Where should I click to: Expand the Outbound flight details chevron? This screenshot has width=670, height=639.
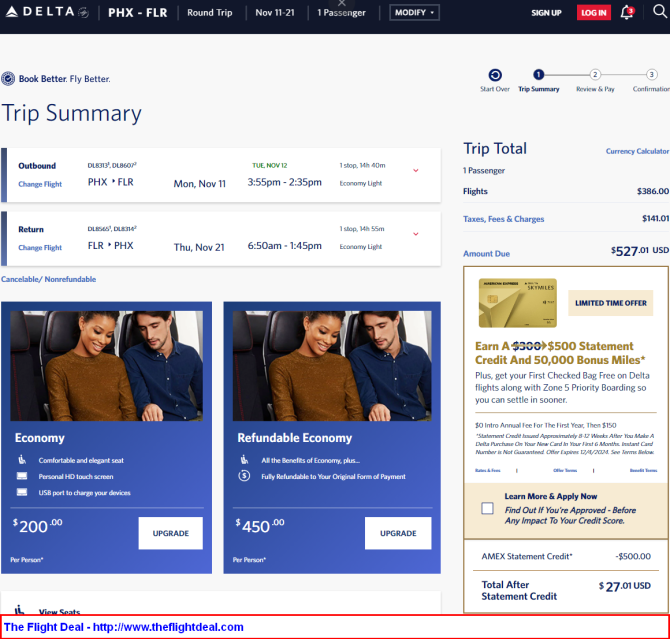[416, 171]
